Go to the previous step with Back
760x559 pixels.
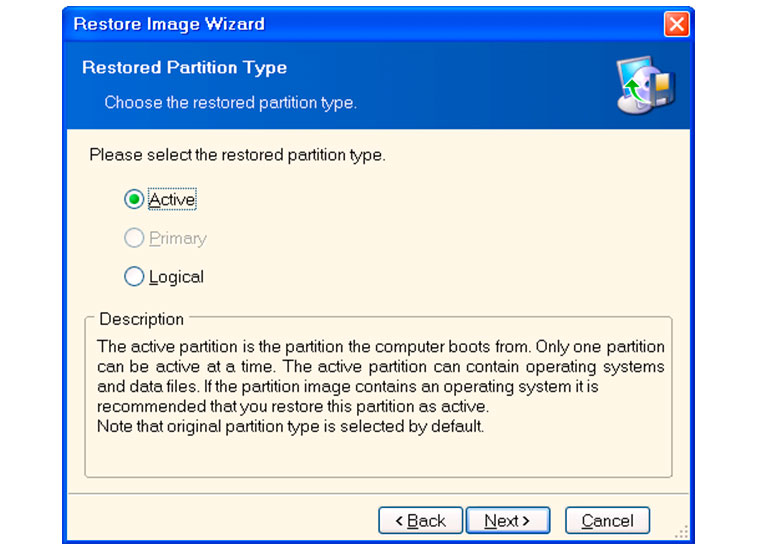(420, 521)
